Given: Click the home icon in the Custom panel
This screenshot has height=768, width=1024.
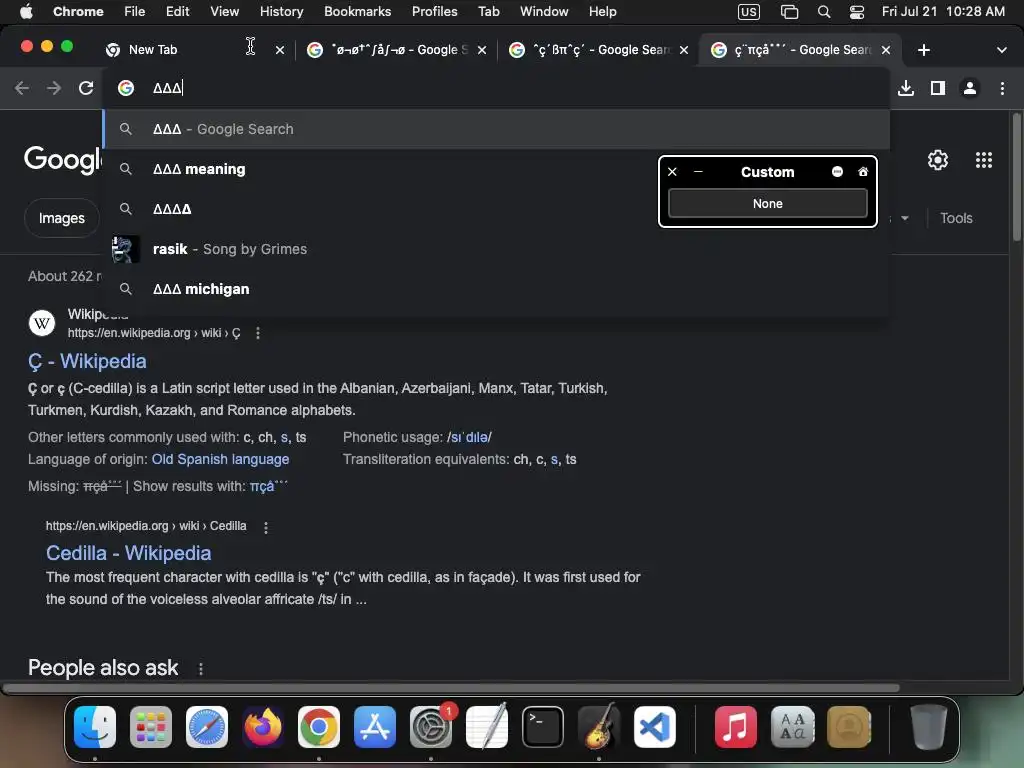Looking at the screenshot, I should pyautogui.click(x=863, y=172).
